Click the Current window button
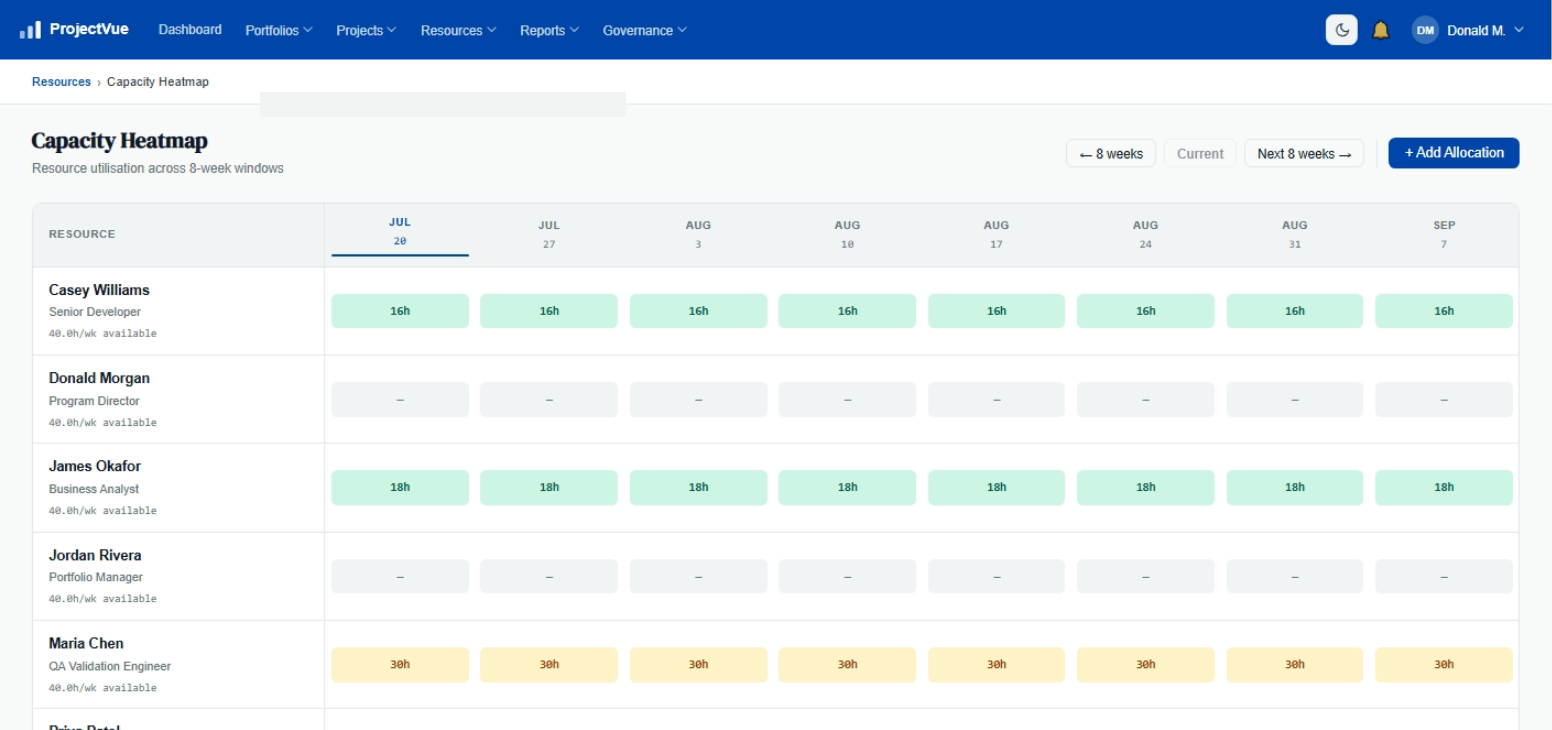Image resolution: width=1552 pixels, height=730 pixels. click(x=1200, y=154)
